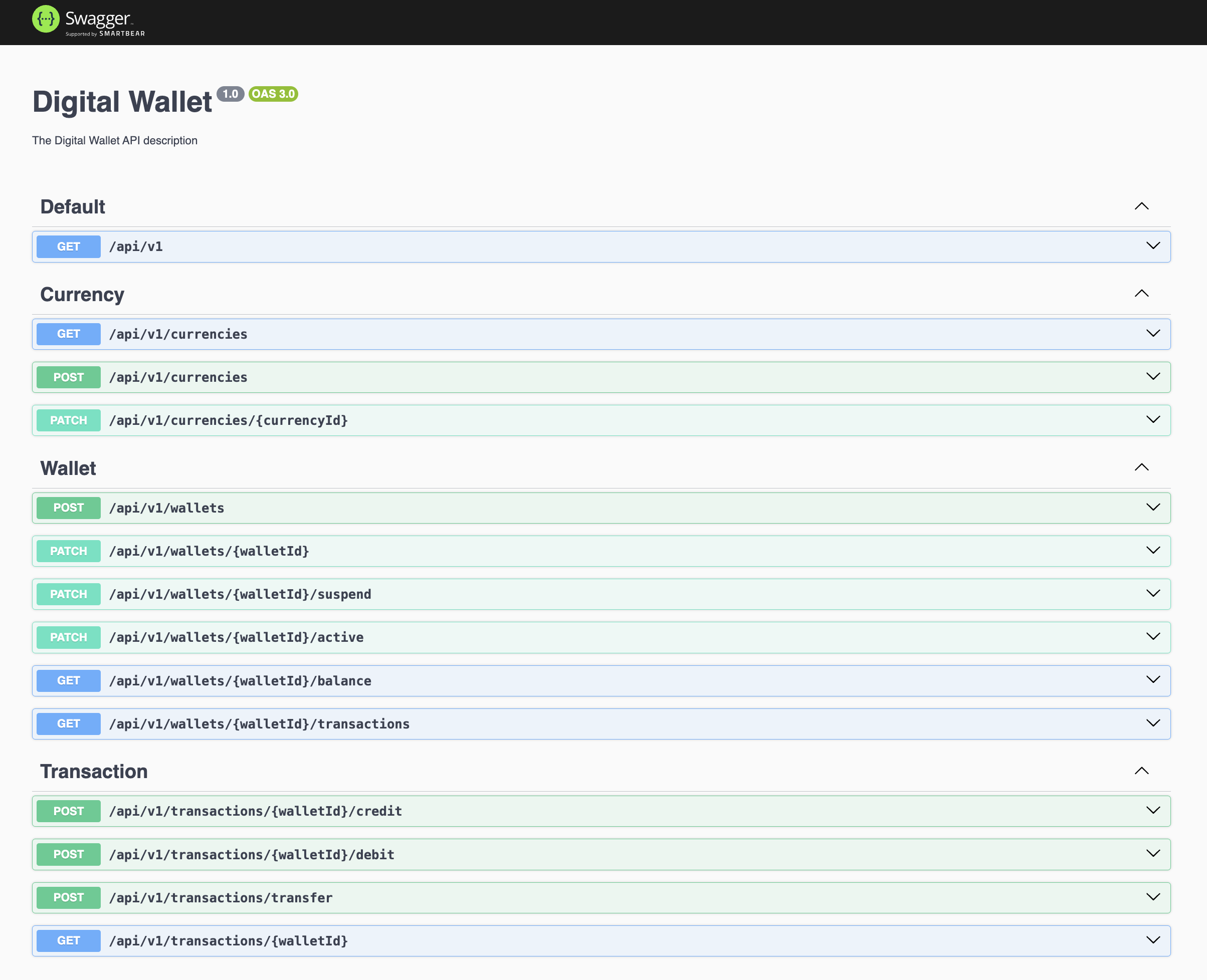The width and height of the screenshot is (1207, 980).
Task: Click GET badge for wallet transactions
Action: coord(68,724)
